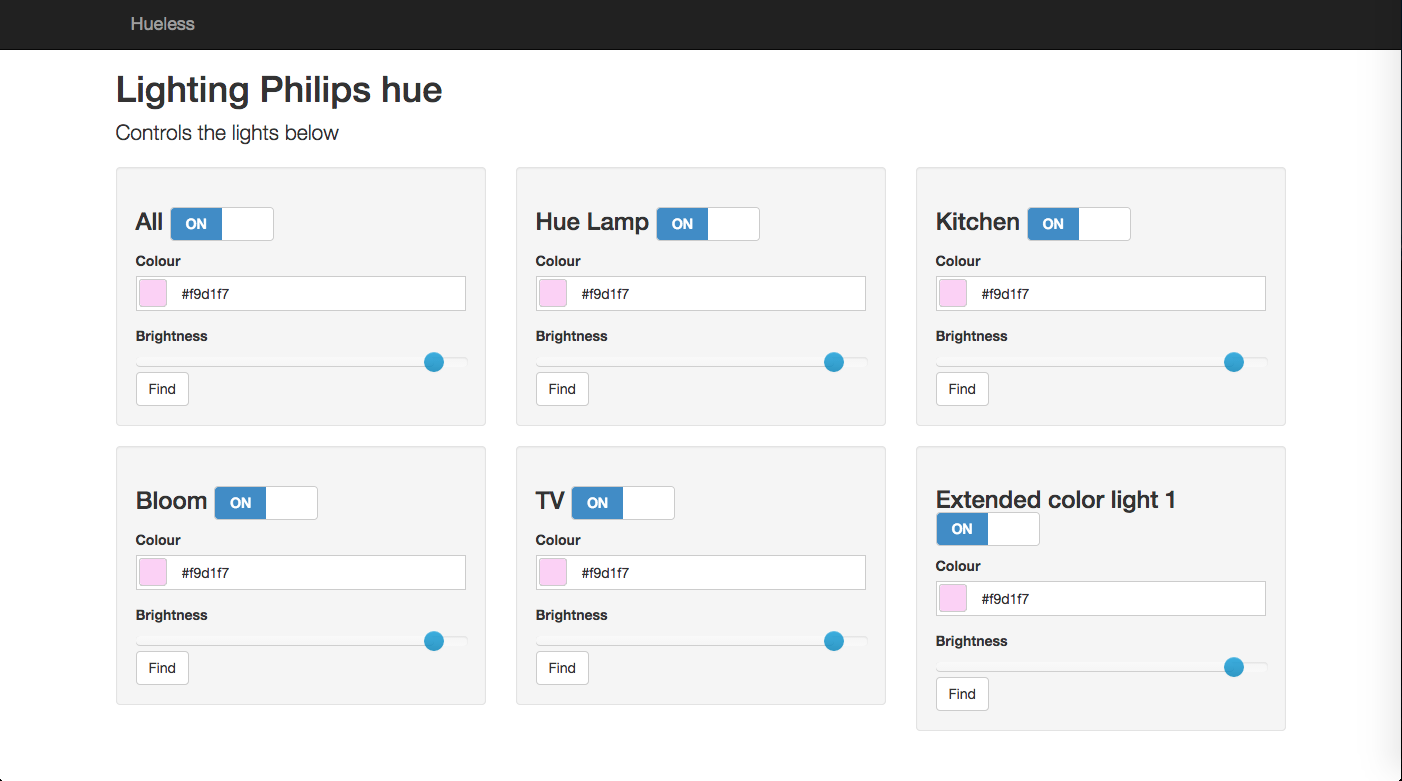This screenshot has width=1402, height=781.
Task: Click Find in the Bloom card
Action: pos(162,668)
